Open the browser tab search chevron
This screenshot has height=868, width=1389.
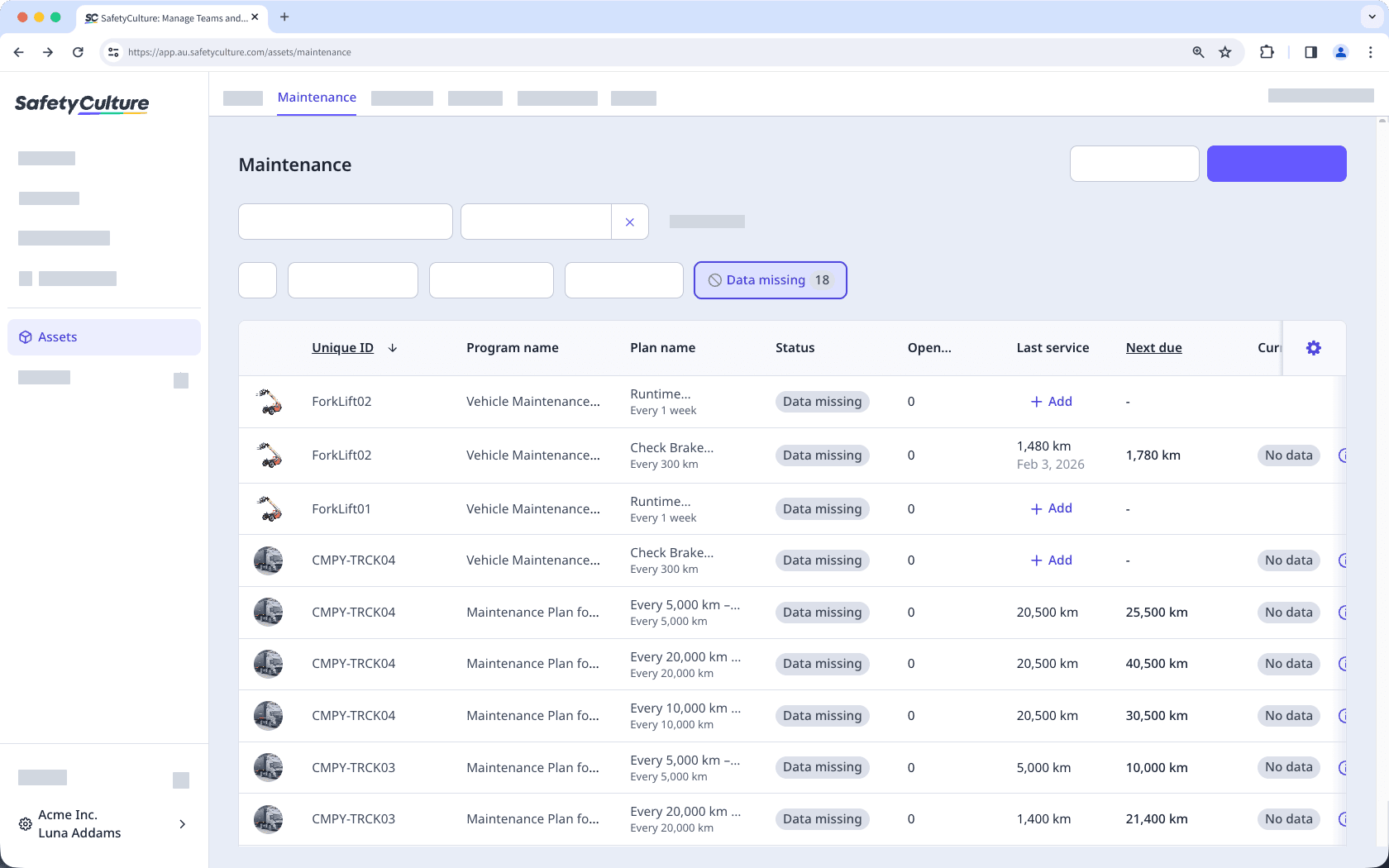point(1371,17)
